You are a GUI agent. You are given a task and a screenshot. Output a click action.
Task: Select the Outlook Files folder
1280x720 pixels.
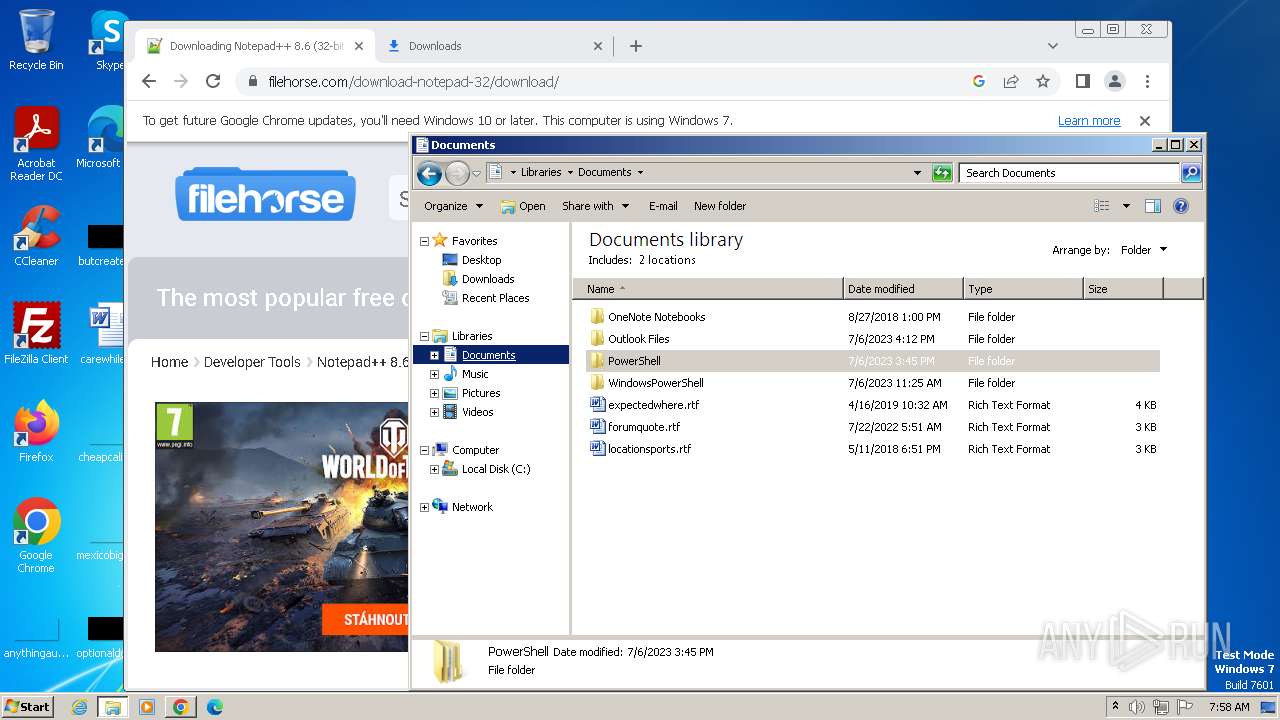point(638,339)
